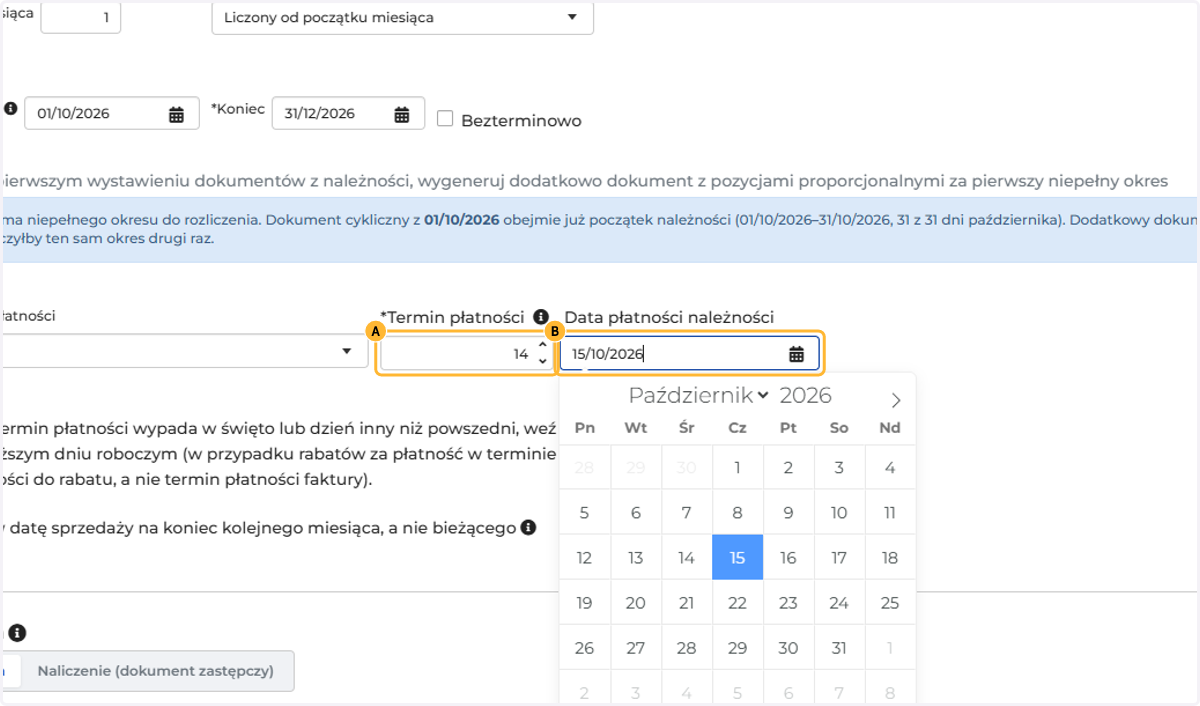The image size is (1200, 706).
Task: Select greyed September 29 in calendar
Action: coord(636,467)
